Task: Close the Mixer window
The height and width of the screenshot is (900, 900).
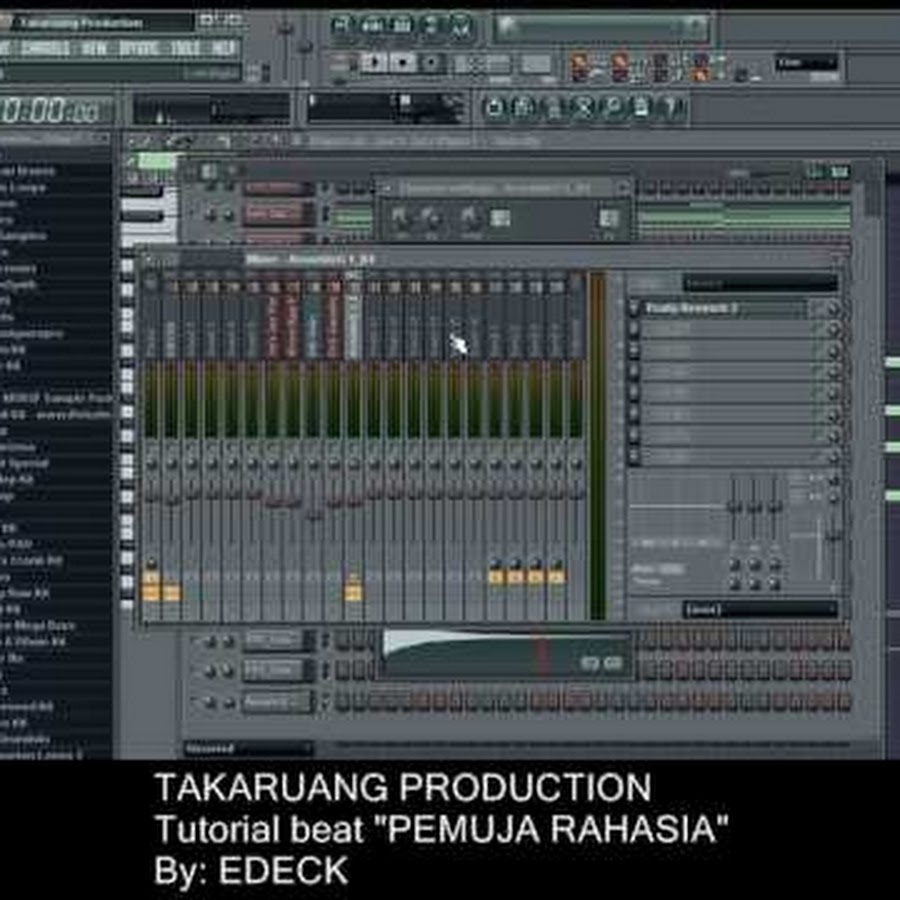Action: (839, 259)
